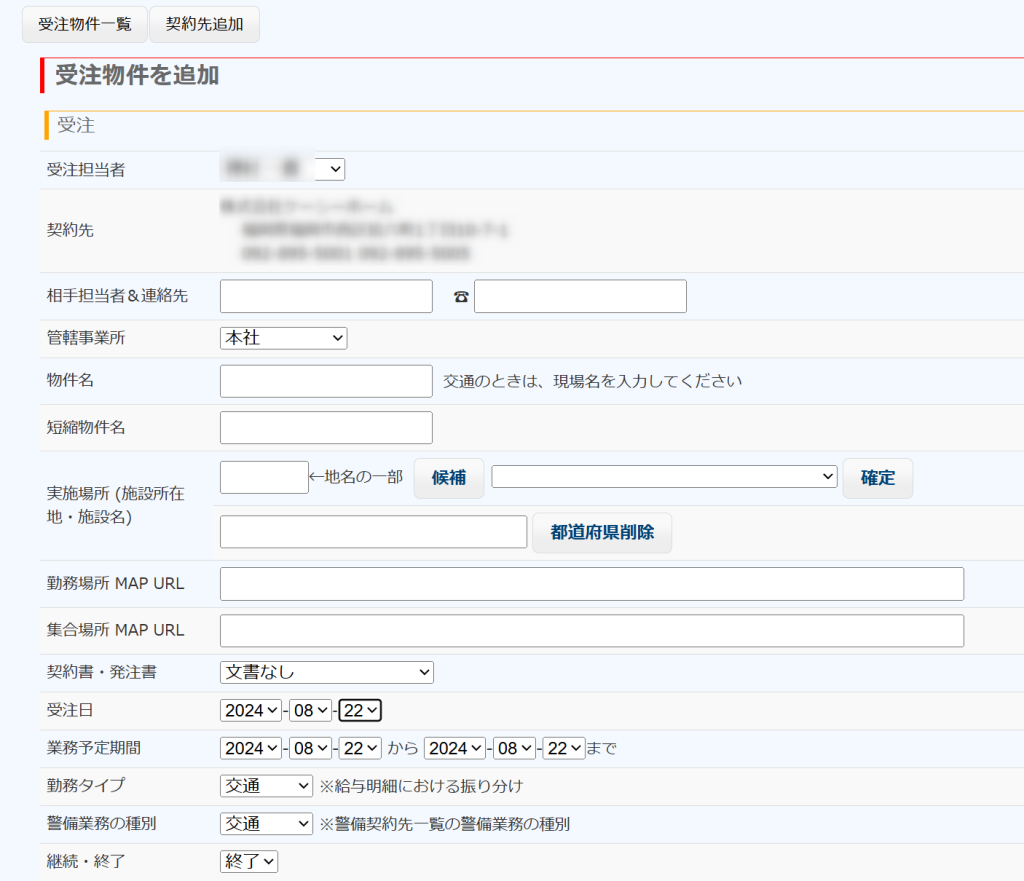The height and width of the screenshot is (881, 1024).
Task: Open the 契約書・発注書 文書なし dropdown
Action: pyautogui.click(x=326, y=673)
